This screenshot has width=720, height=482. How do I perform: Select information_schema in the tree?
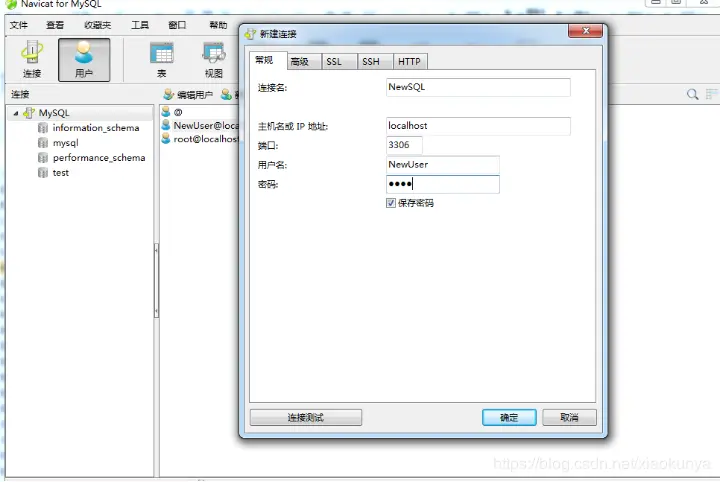(x=96, y=128)
